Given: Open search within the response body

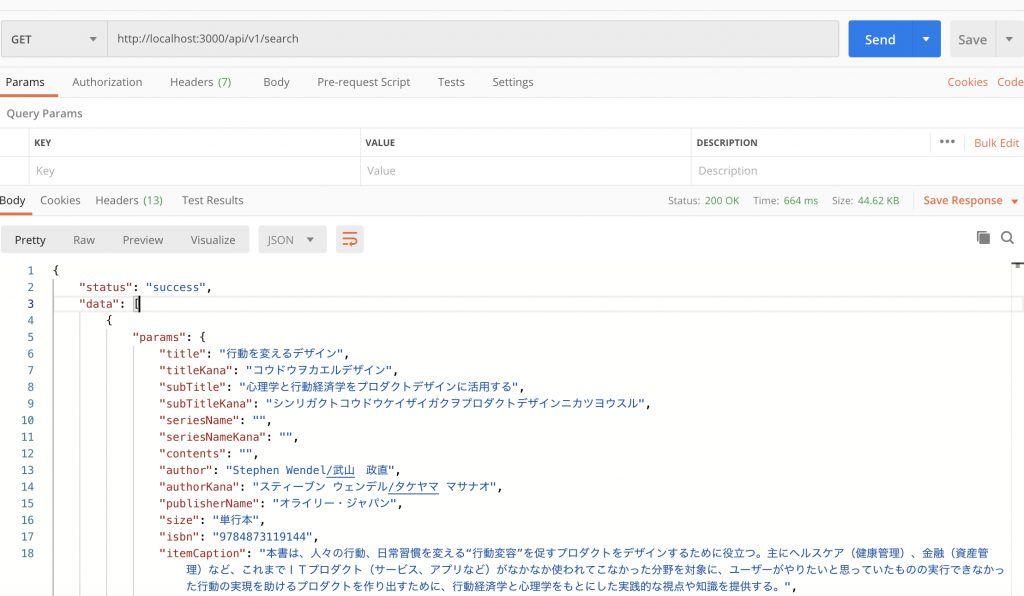Looking at the screenshot, I should point(1007,238).
